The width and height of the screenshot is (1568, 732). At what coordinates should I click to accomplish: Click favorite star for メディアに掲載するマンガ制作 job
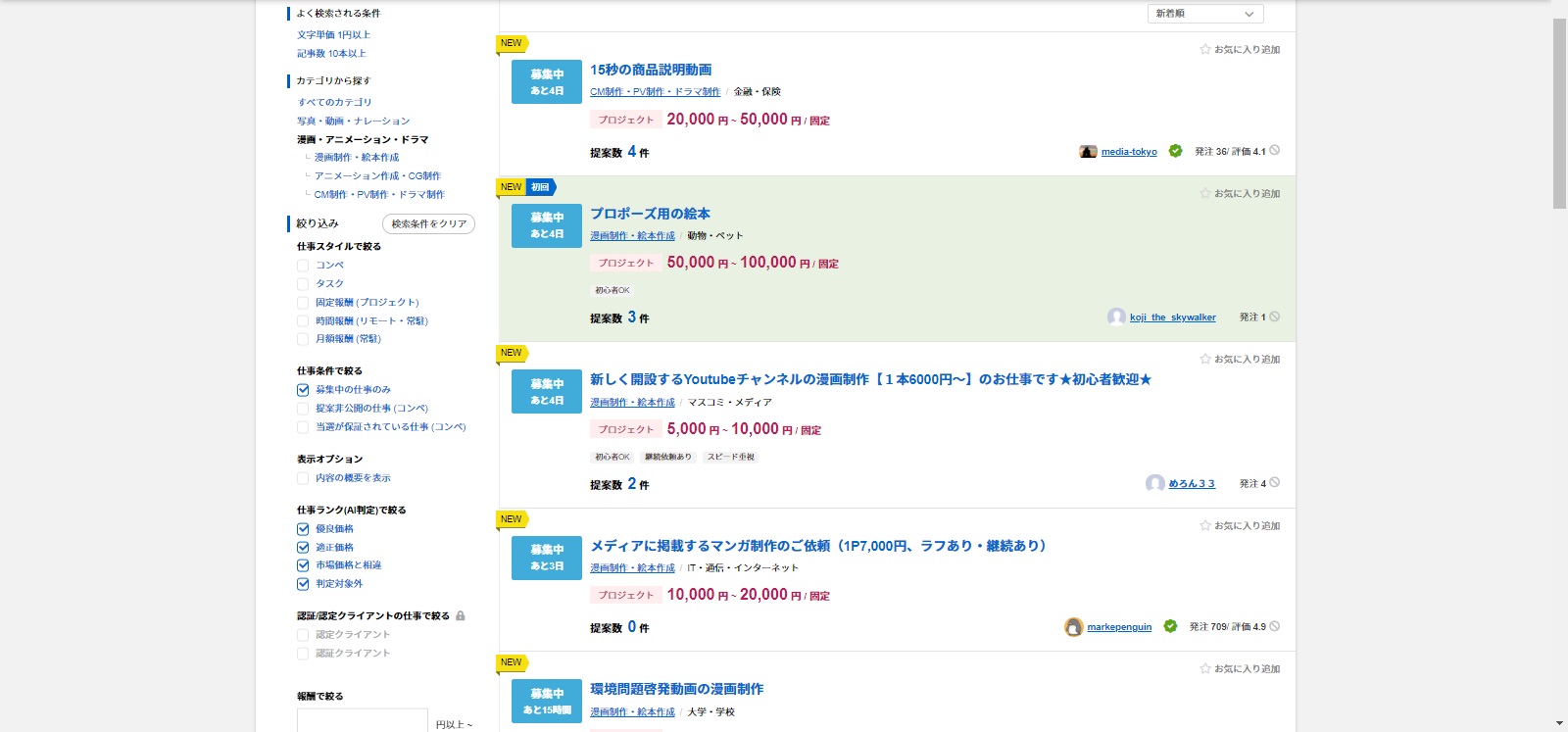(1205, 525)
